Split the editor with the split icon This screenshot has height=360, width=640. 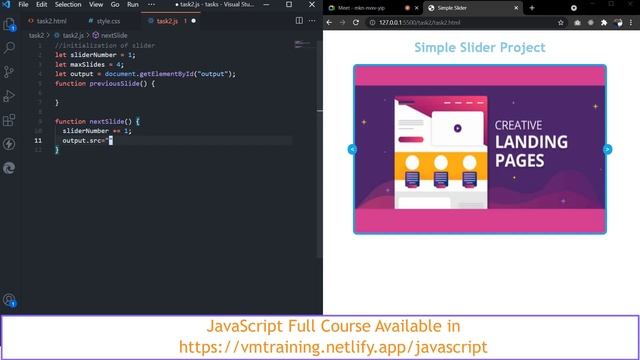[x=299, y=21]
